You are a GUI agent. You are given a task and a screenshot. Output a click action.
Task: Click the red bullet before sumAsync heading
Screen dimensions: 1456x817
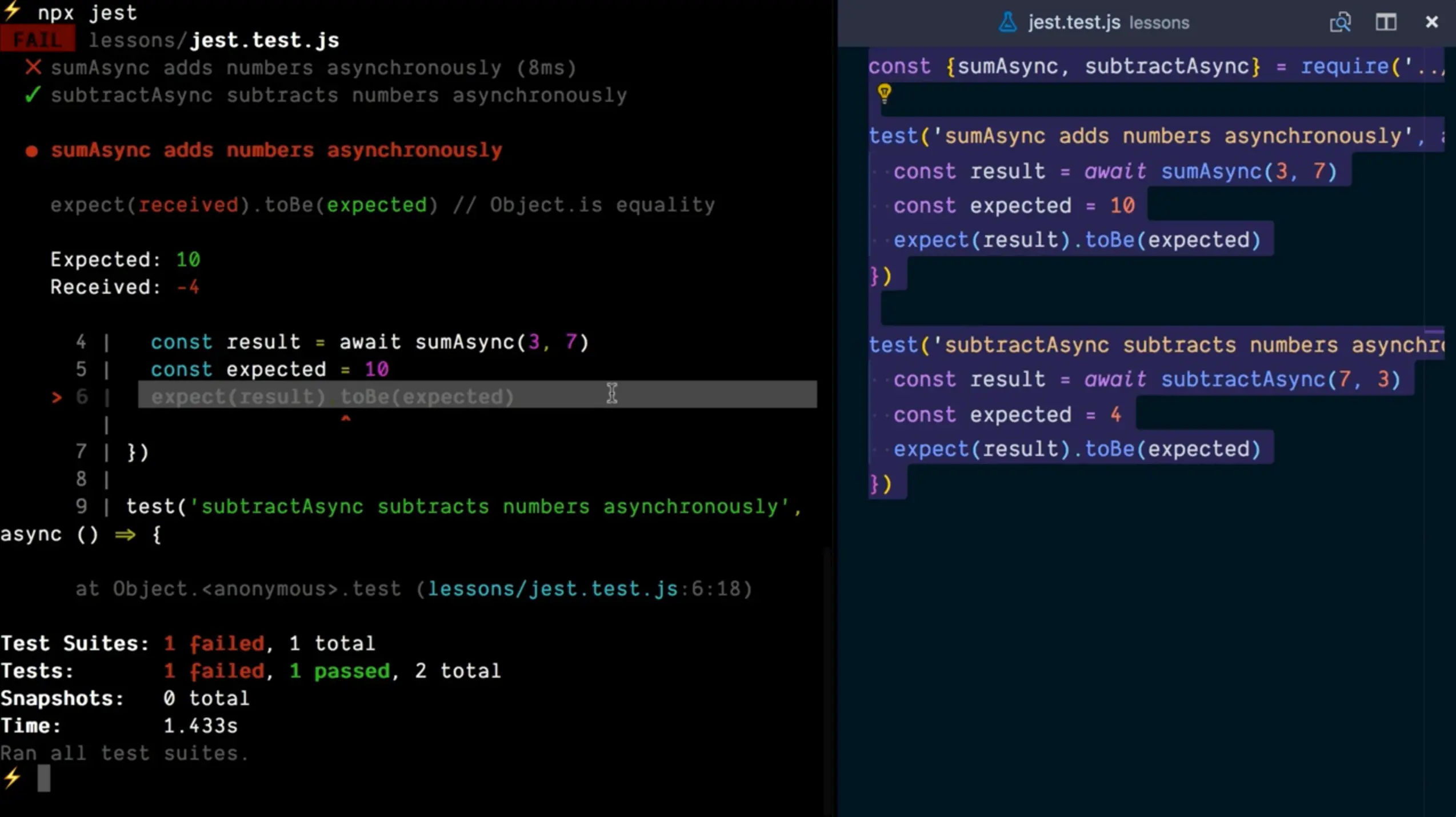coord(32,151)
